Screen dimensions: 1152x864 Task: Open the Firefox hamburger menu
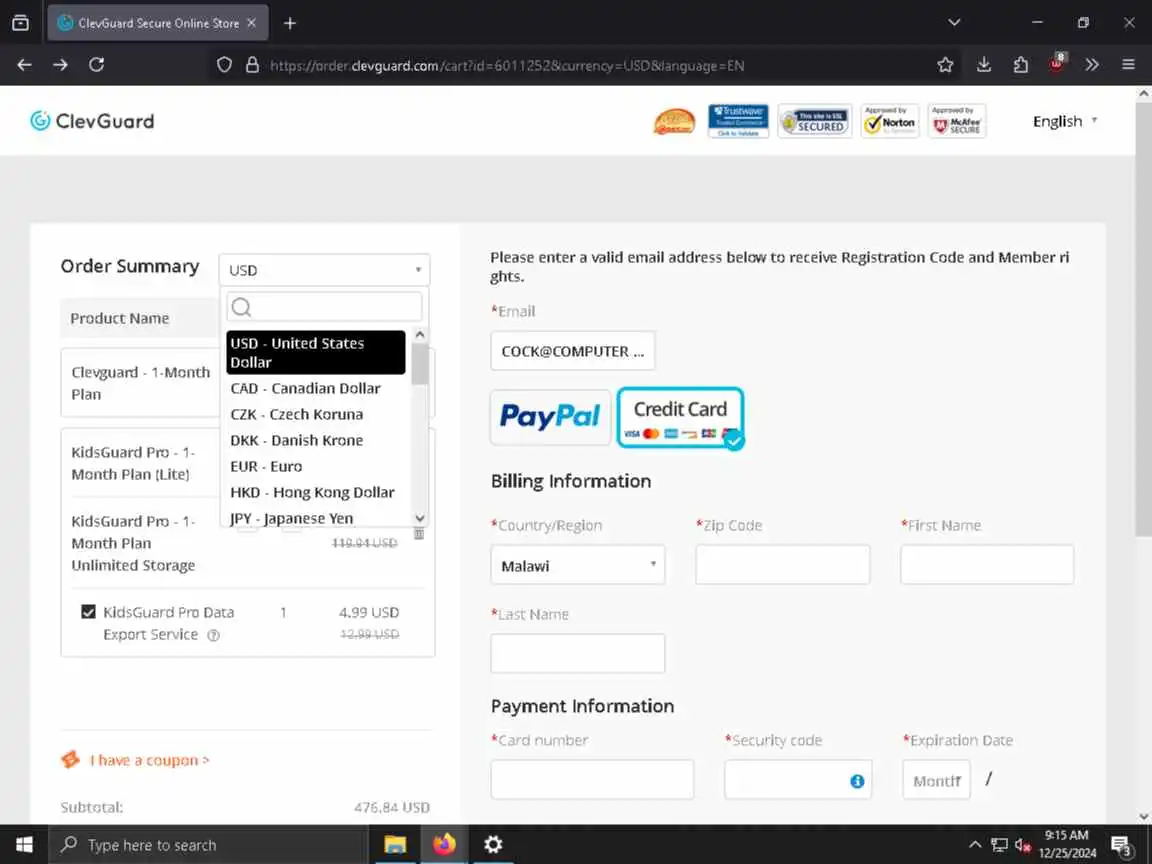pos(1128,65)
